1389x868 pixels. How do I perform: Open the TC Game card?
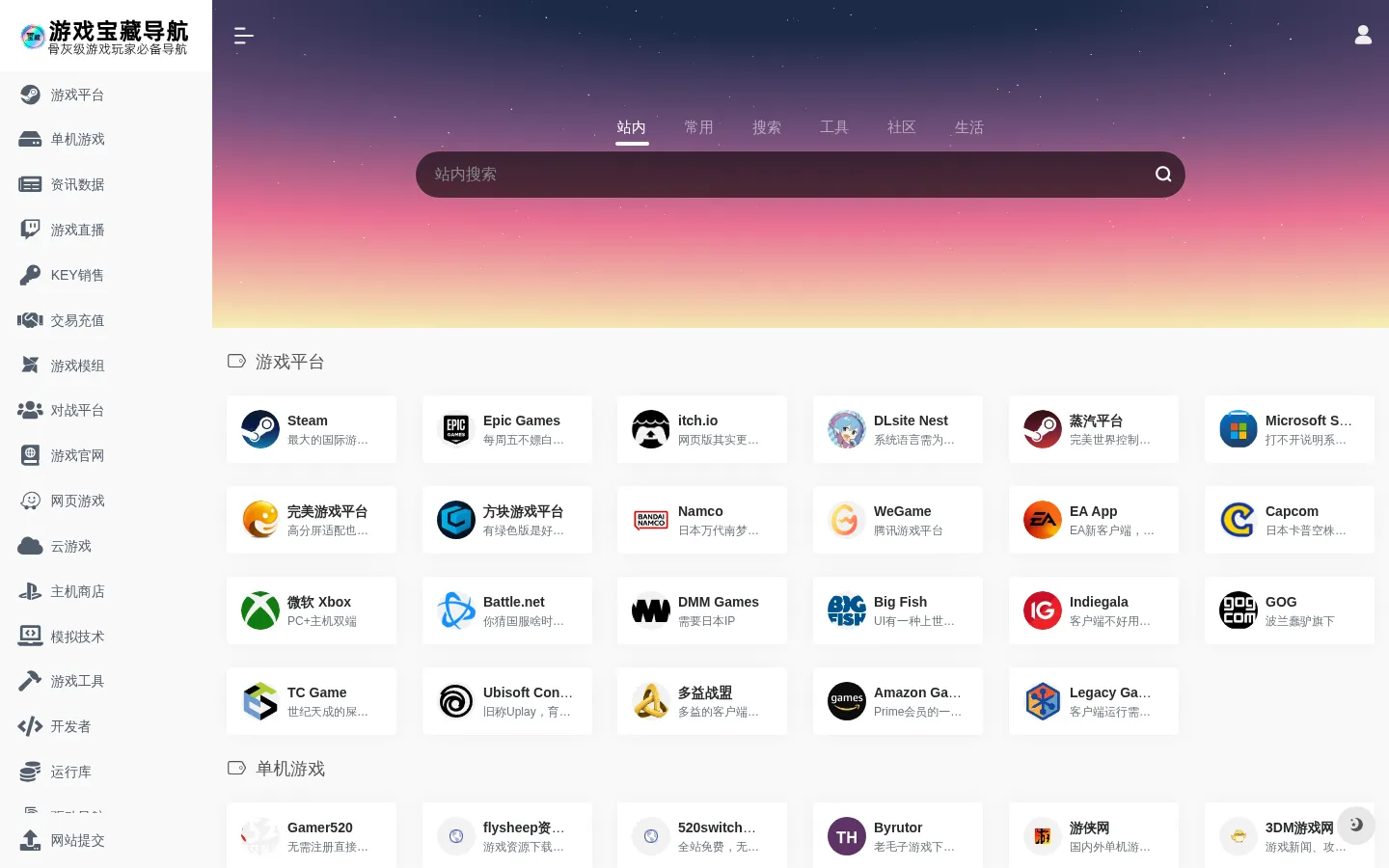(x=312, y=701)
